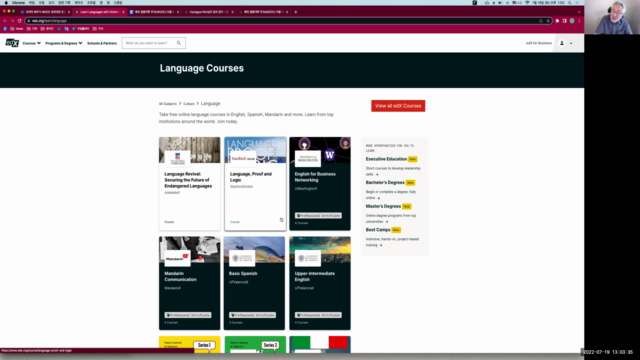Image resolution: width=640 pixels, height=360 pixels.
Task: Expand the account dropdown arrow
Action: (571, 43)
